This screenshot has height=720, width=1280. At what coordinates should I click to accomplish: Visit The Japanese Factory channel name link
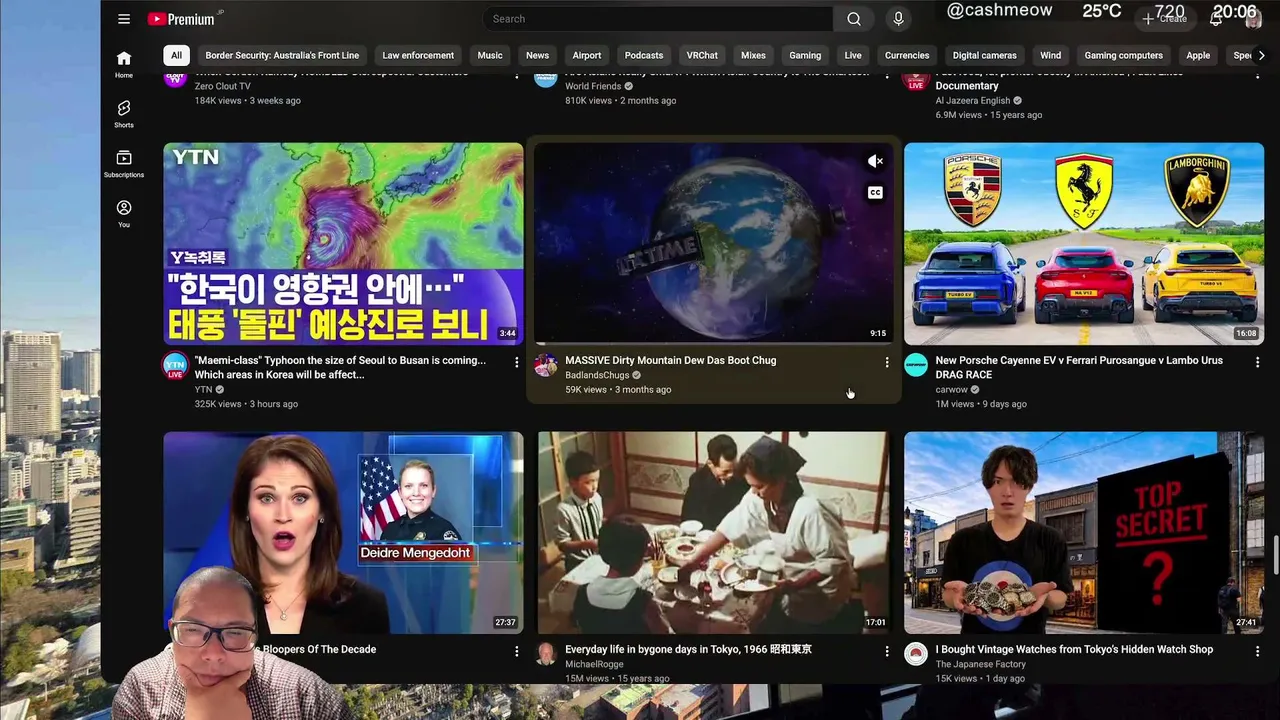pos(980,664)
